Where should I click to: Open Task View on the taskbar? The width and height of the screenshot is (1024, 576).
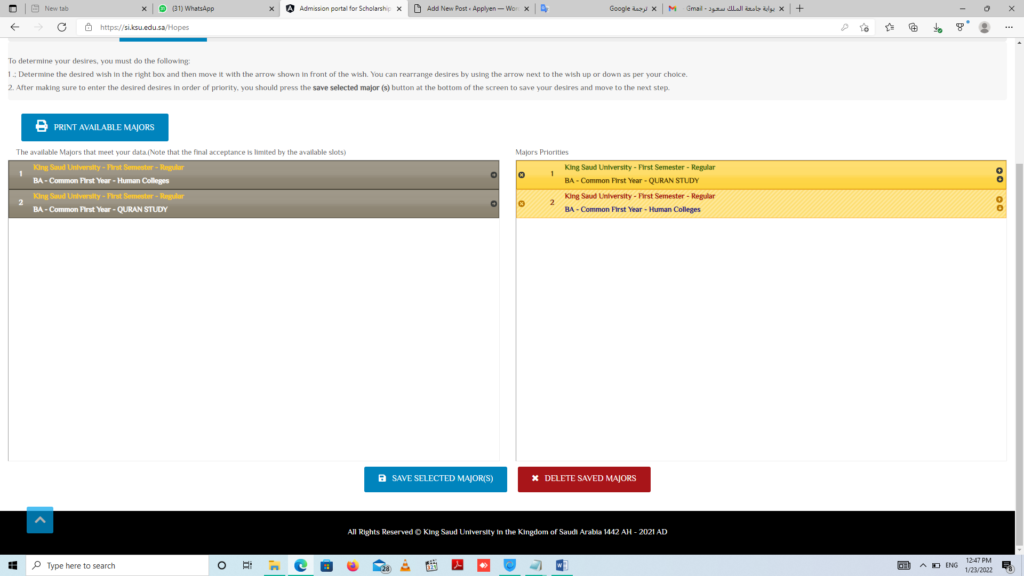pos(248,566)
